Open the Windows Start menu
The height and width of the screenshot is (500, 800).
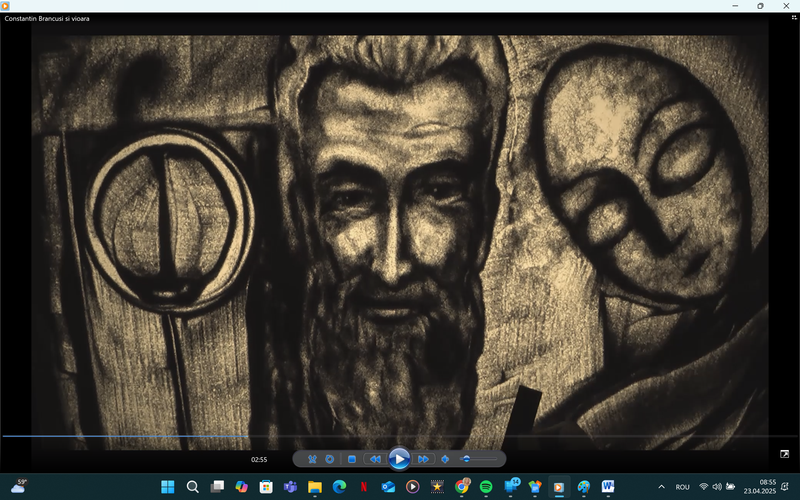[x=168, y=487]
